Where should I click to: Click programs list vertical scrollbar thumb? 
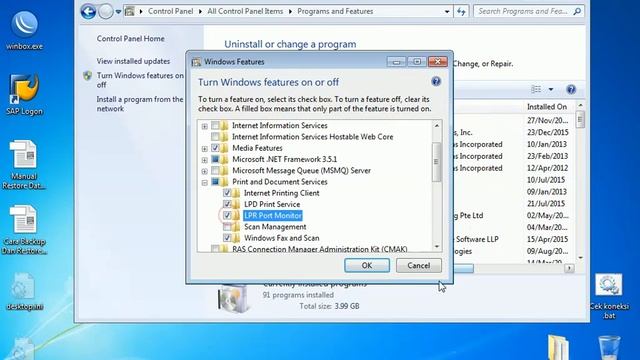(580, 120)
